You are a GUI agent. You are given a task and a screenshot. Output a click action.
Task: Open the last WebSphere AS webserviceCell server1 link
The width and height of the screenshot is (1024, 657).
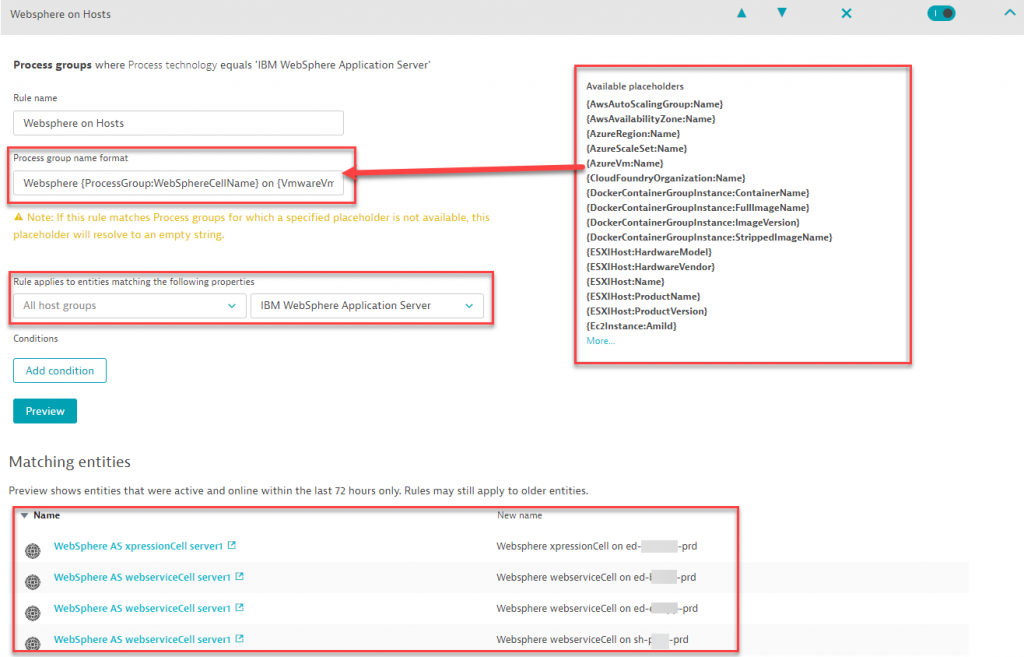pyautogui.click(x=142, y=639)
